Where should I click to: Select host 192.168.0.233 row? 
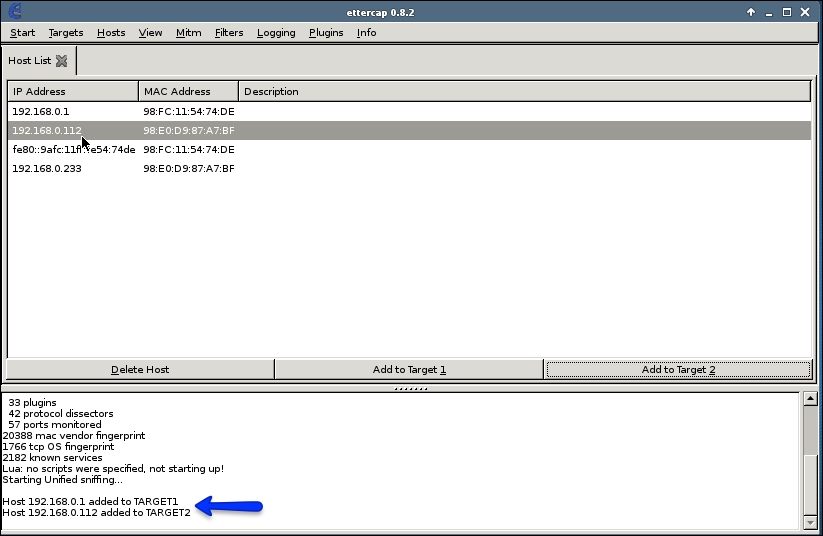pos(409,169)
